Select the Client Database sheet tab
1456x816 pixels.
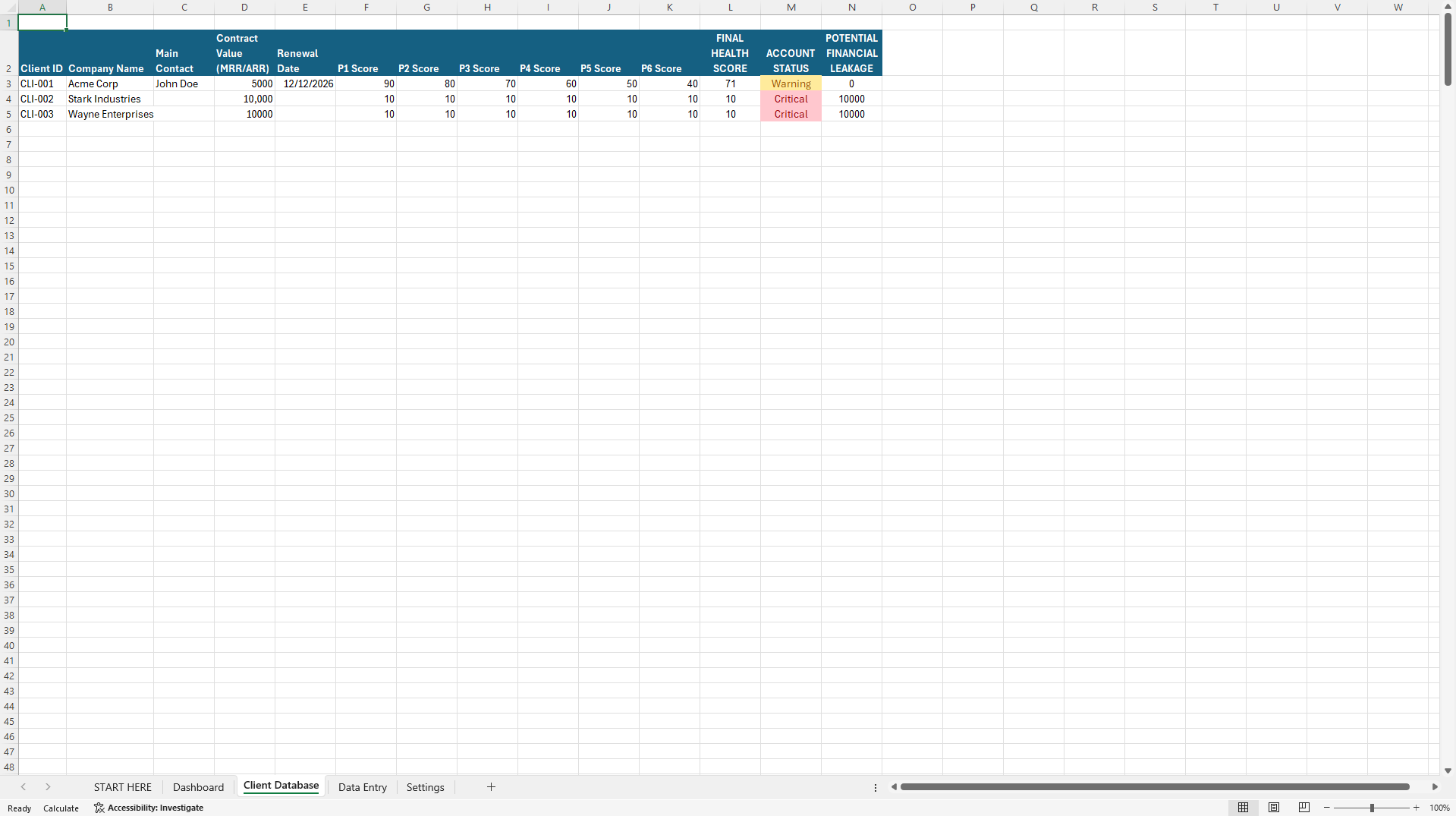pos(281,786)
